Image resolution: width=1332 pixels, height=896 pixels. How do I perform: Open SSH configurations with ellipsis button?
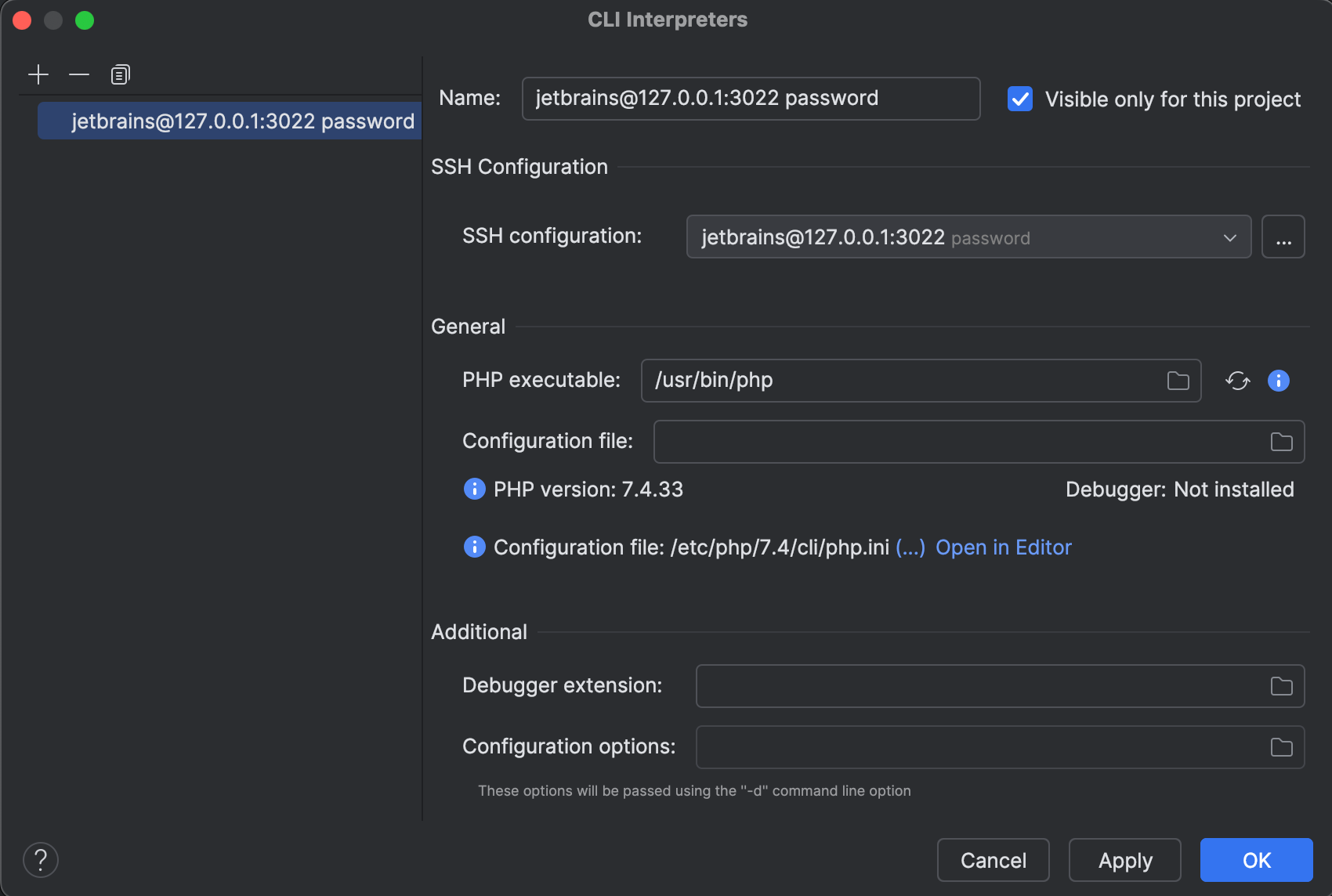[x=1283, y=237]
